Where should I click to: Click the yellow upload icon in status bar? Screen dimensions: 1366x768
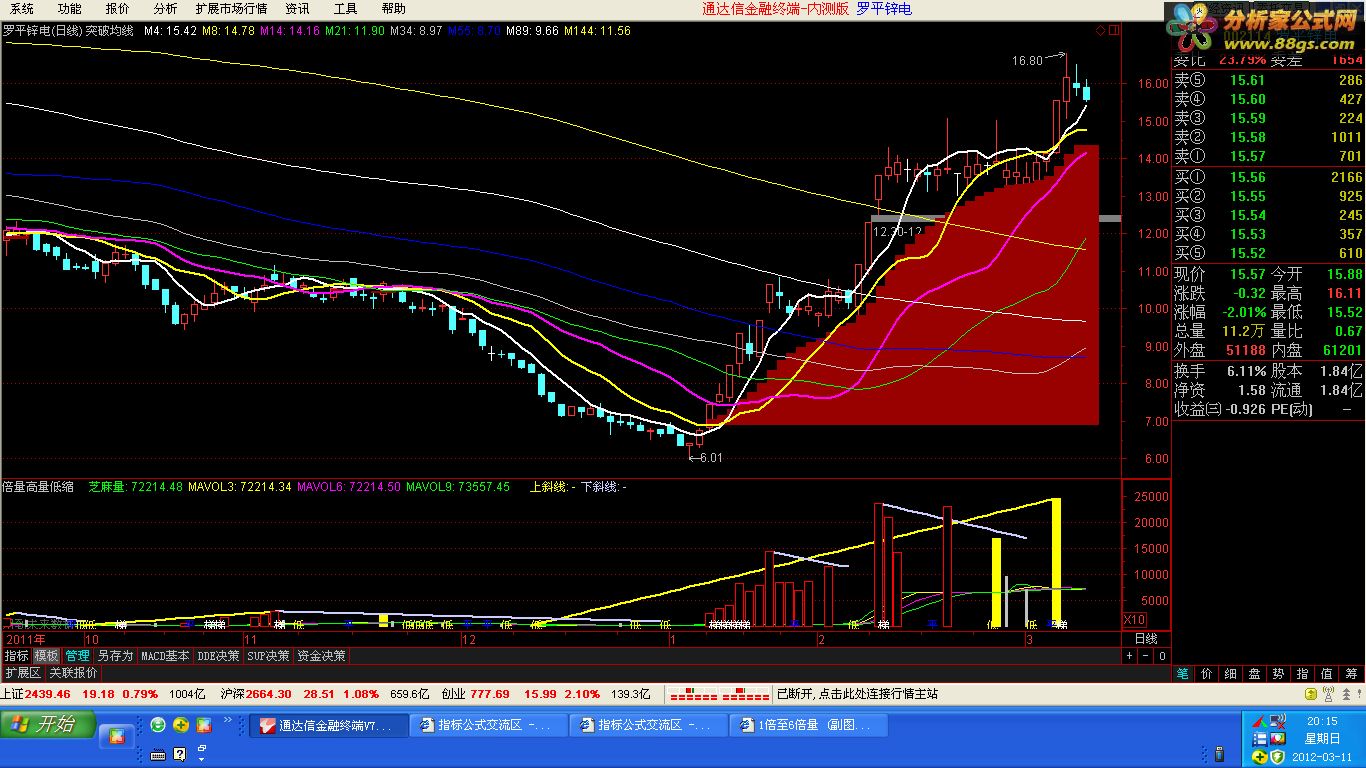click(x=1311, y=694)
